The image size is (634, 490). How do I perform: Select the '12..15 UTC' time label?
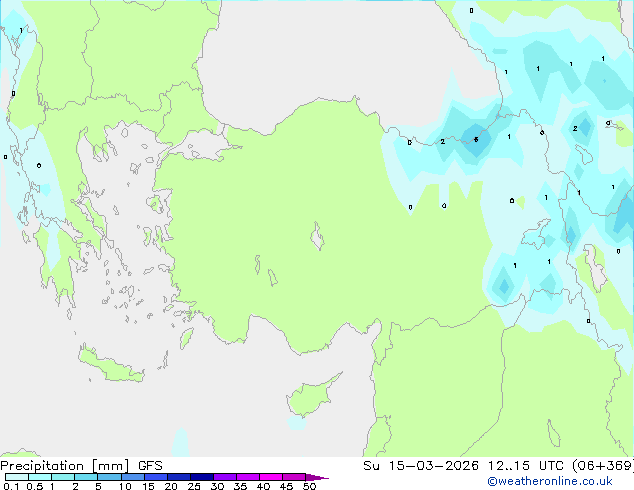(525, 466)
